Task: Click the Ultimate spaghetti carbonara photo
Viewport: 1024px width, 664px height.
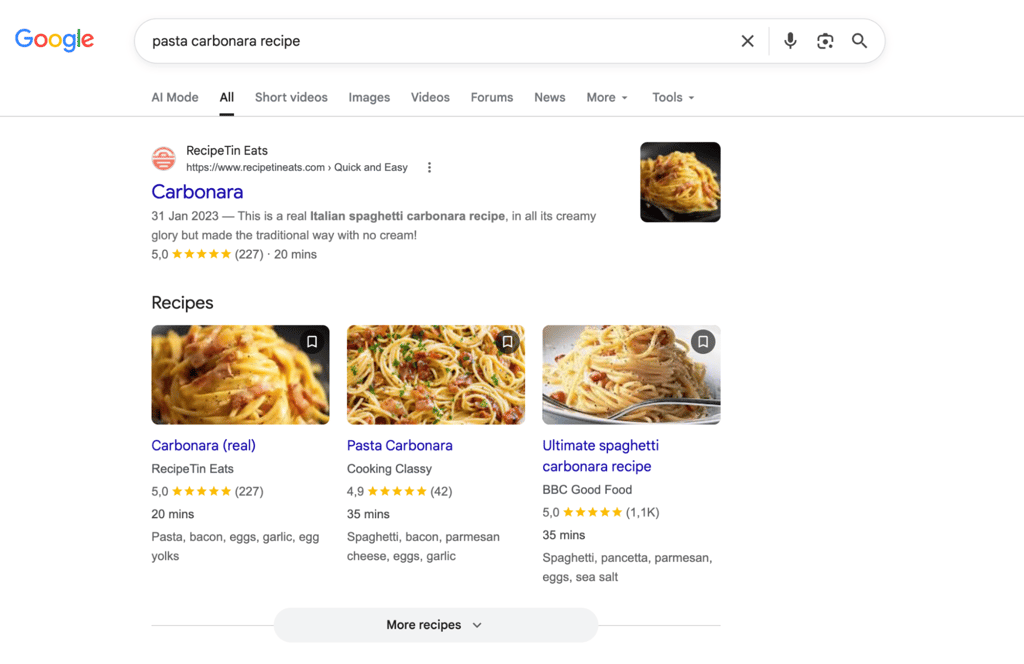Action: coord(632,375)
